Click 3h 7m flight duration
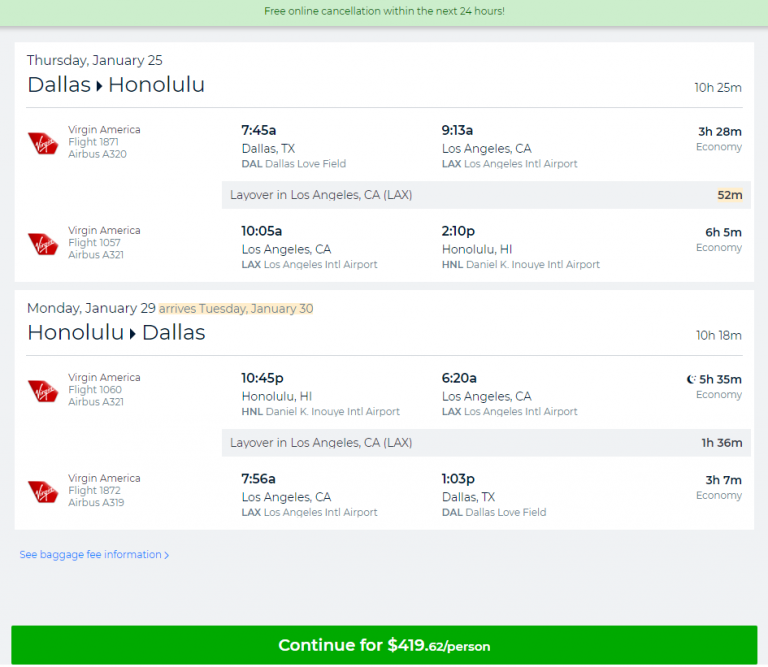The width and height of the screenshot is (768, 667). 723,480
